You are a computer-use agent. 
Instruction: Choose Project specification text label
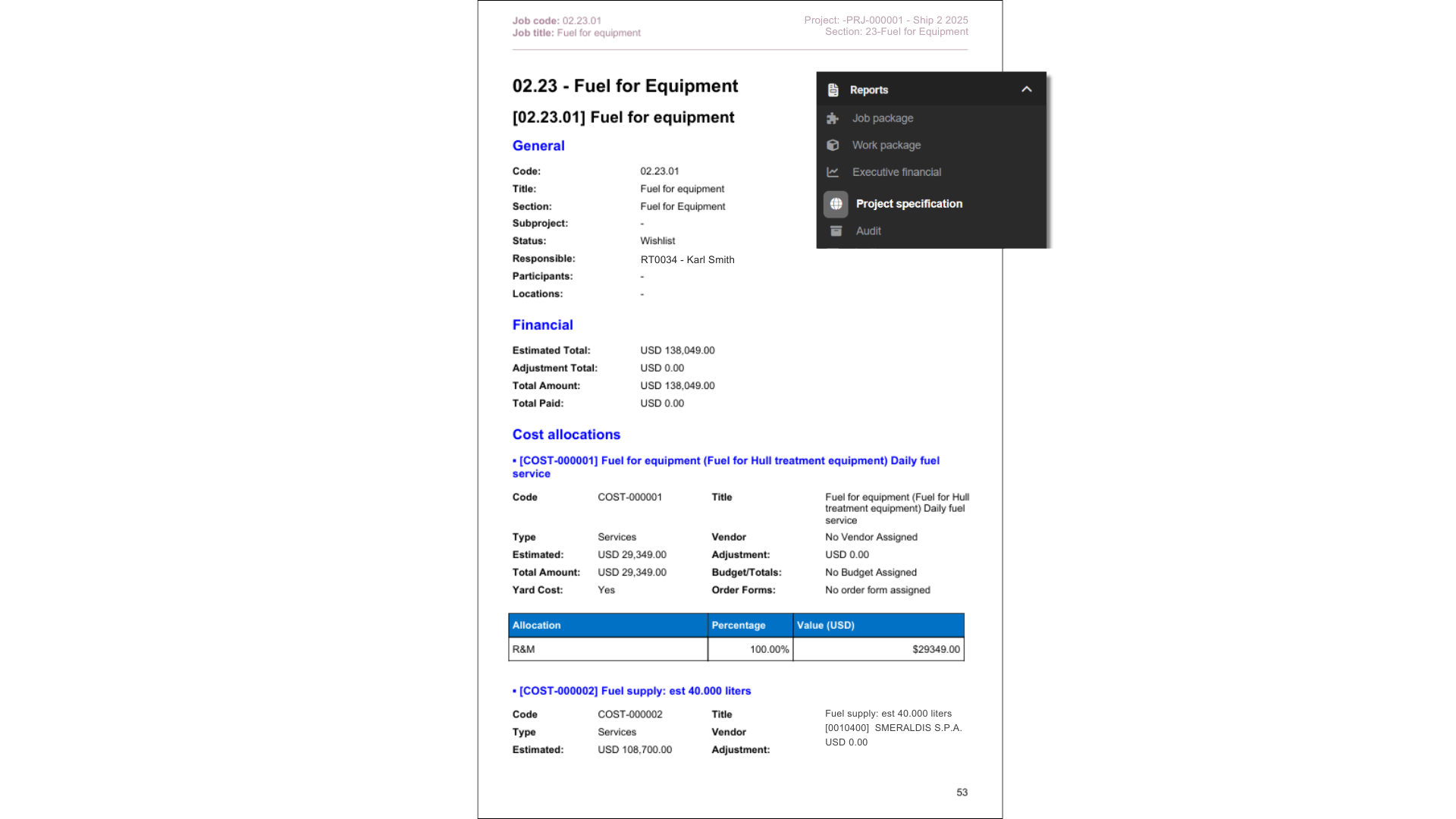(909, 204)
